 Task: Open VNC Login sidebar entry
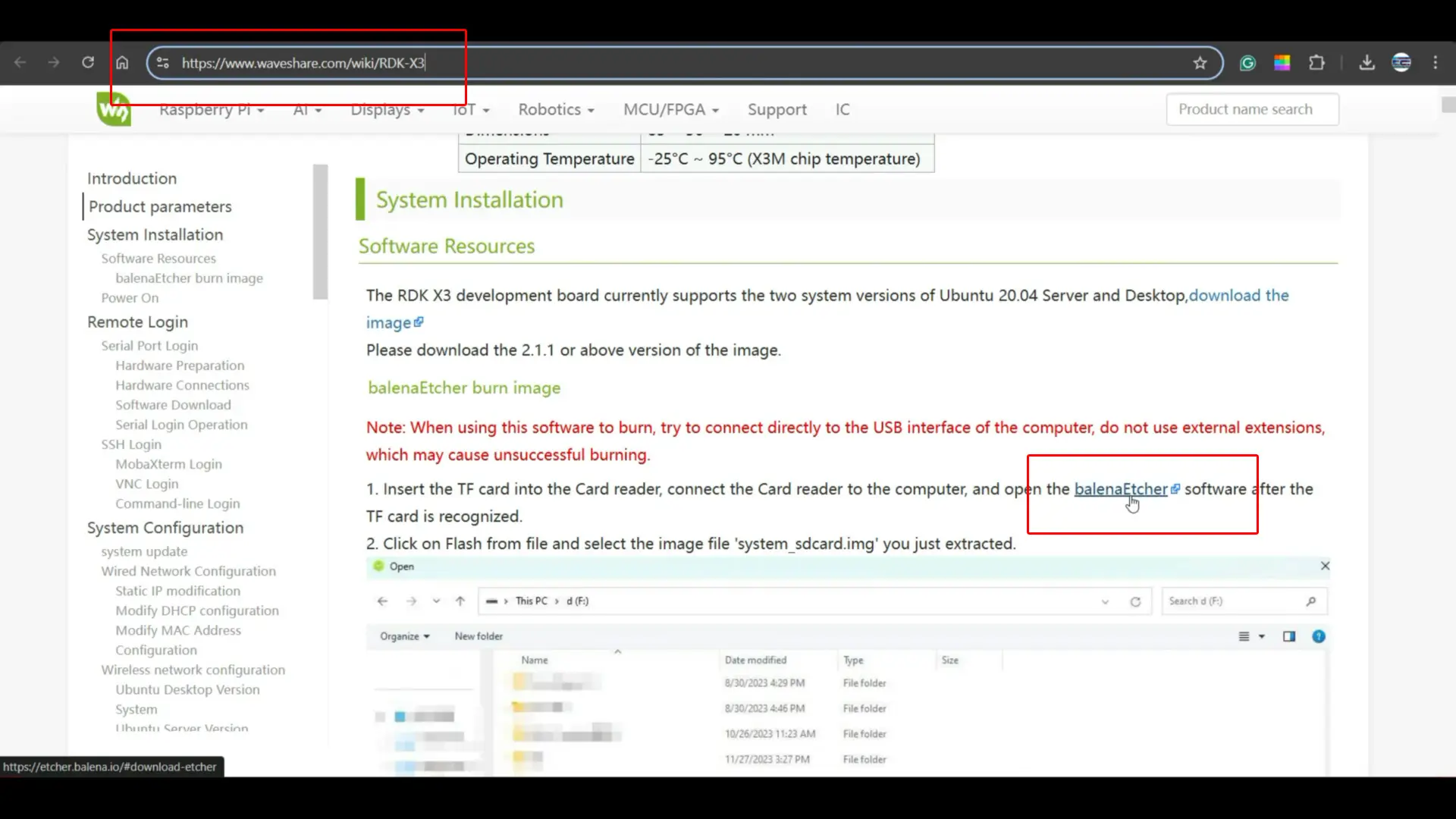[x=147, y=484]
